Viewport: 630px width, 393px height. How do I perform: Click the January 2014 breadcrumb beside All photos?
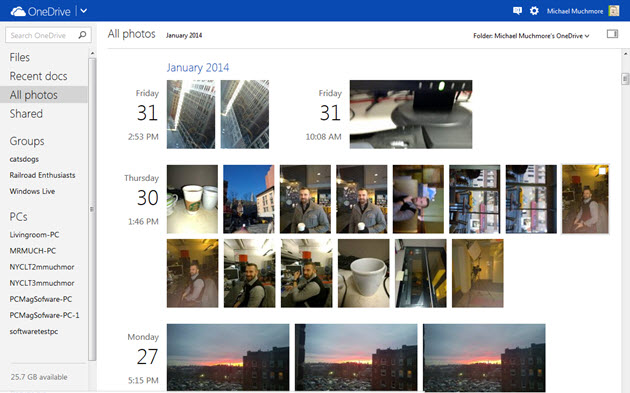184,35
